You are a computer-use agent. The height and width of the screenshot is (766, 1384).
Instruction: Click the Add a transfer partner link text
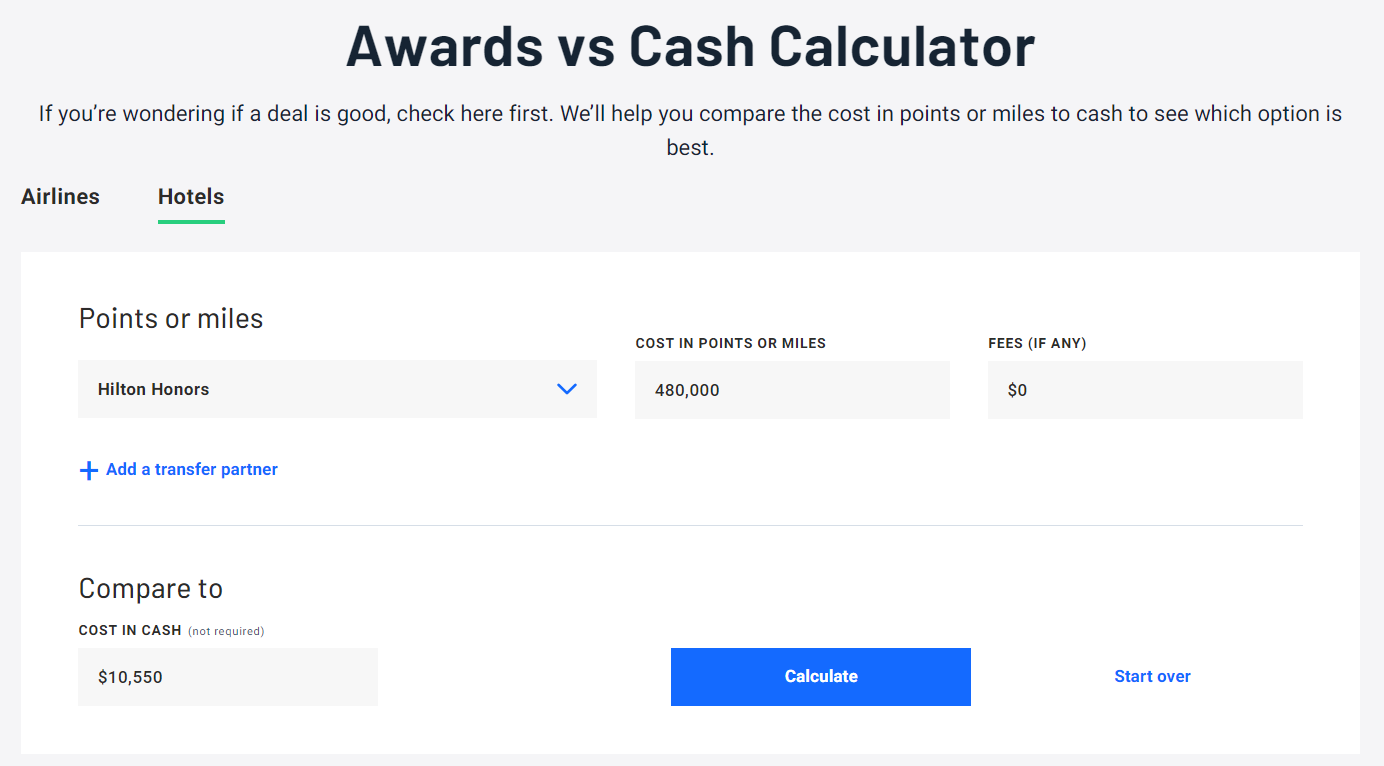(x=192, y=469)
